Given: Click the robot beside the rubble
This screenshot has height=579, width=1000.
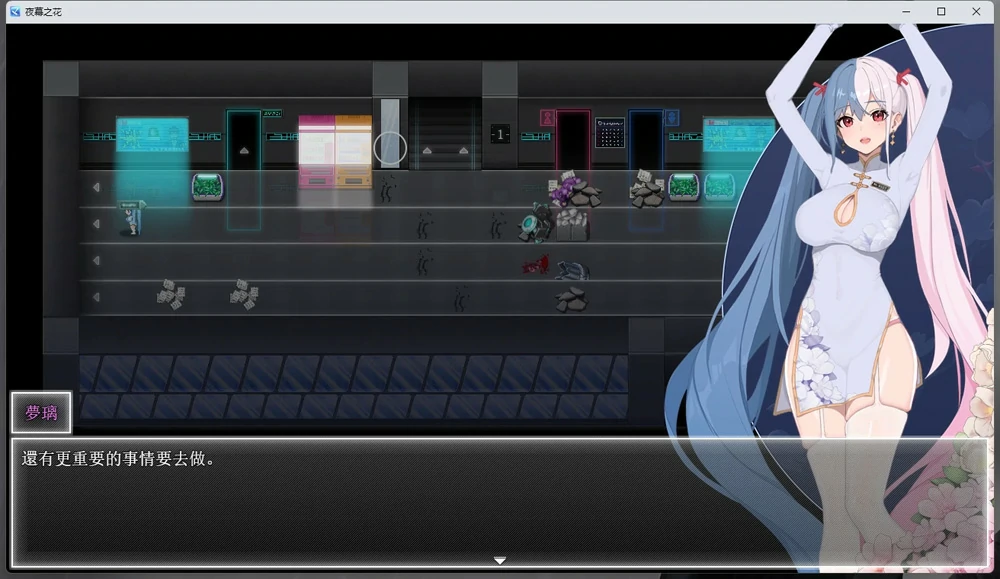Looking at the screenshot, I should [534, 224].
